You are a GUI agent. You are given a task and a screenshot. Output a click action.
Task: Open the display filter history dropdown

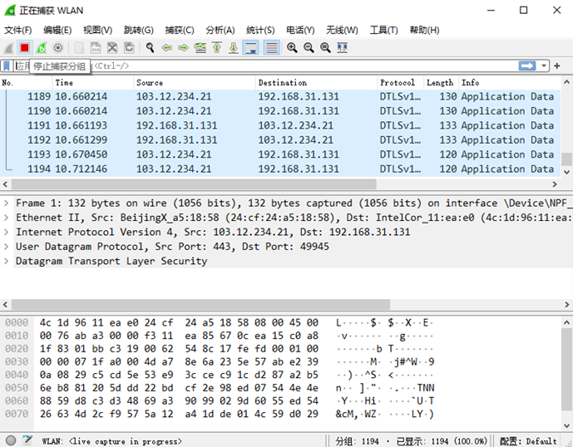click(544, 66)
